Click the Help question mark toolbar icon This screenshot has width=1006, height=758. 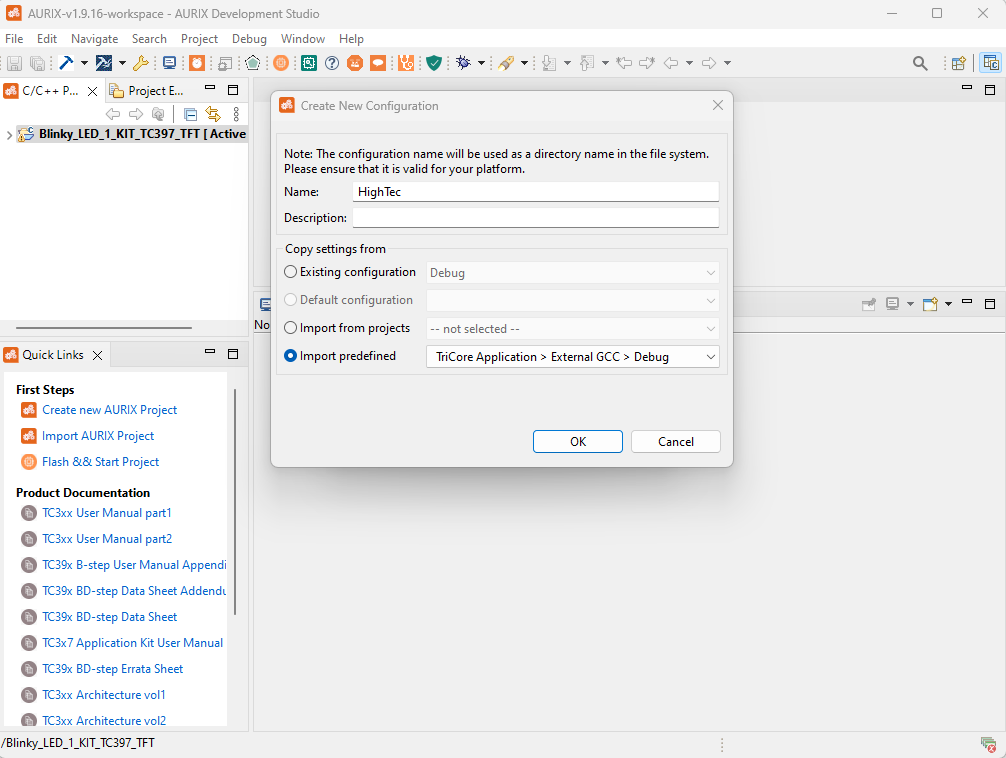(332, 63)
